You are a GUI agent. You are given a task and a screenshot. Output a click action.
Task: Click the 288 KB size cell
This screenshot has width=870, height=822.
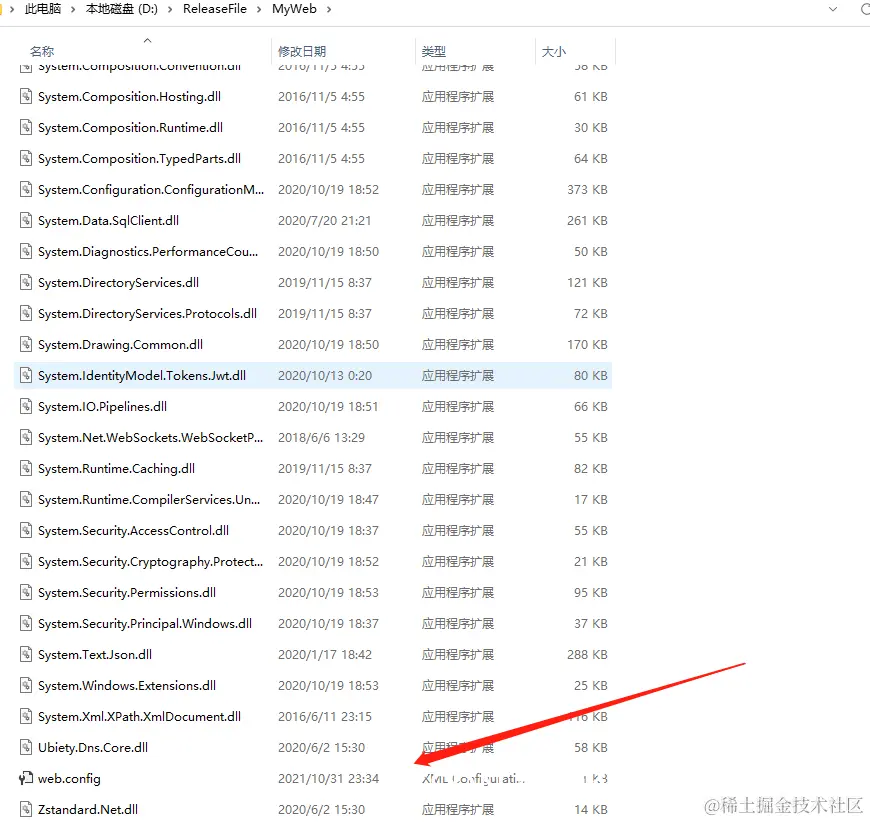click(x=587, y=655)
